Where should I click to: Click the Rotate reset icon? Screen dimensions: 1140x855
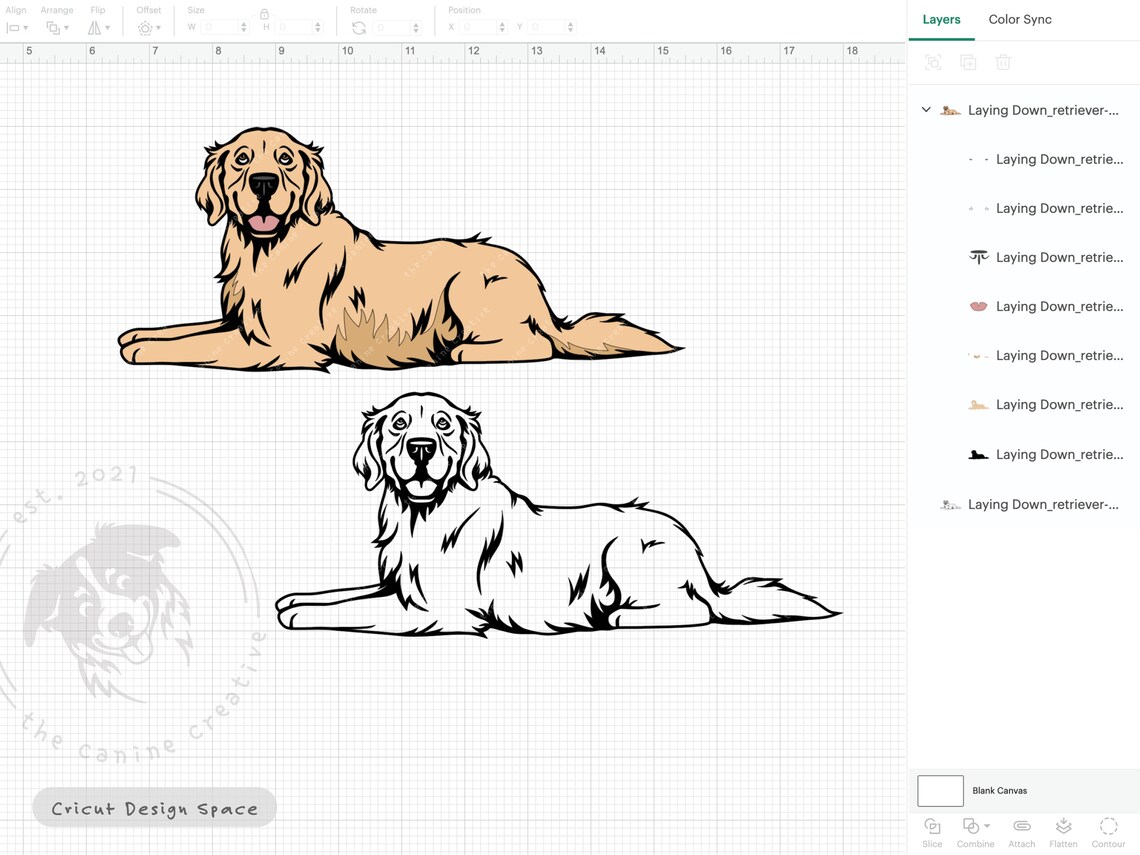358,27
